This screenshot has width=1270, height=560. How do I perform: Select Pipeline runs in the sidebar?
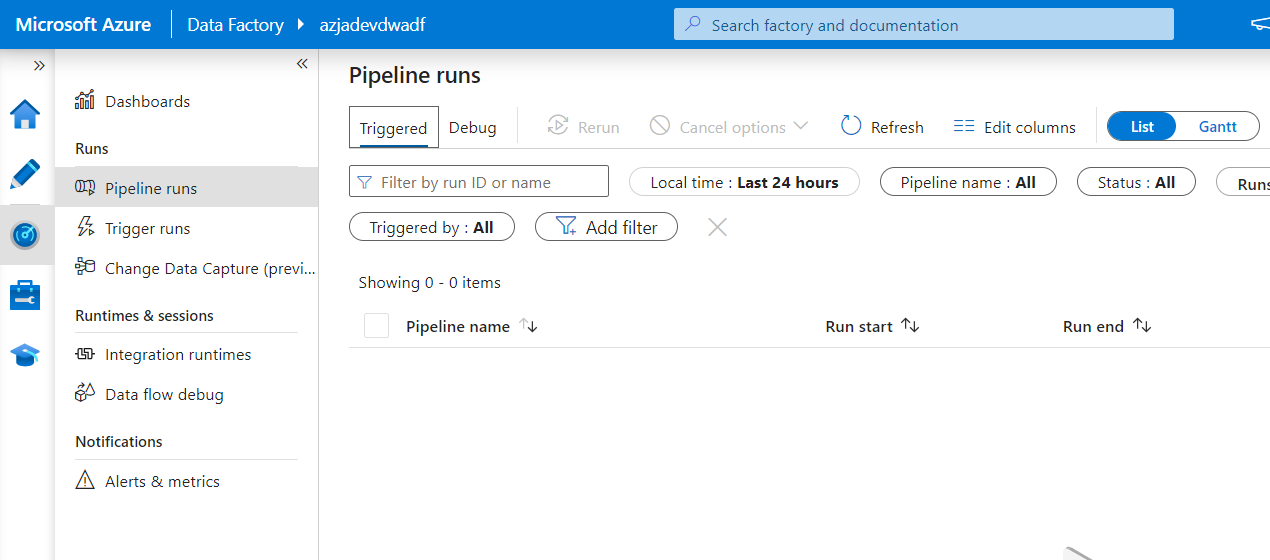[x=186, y=188]
